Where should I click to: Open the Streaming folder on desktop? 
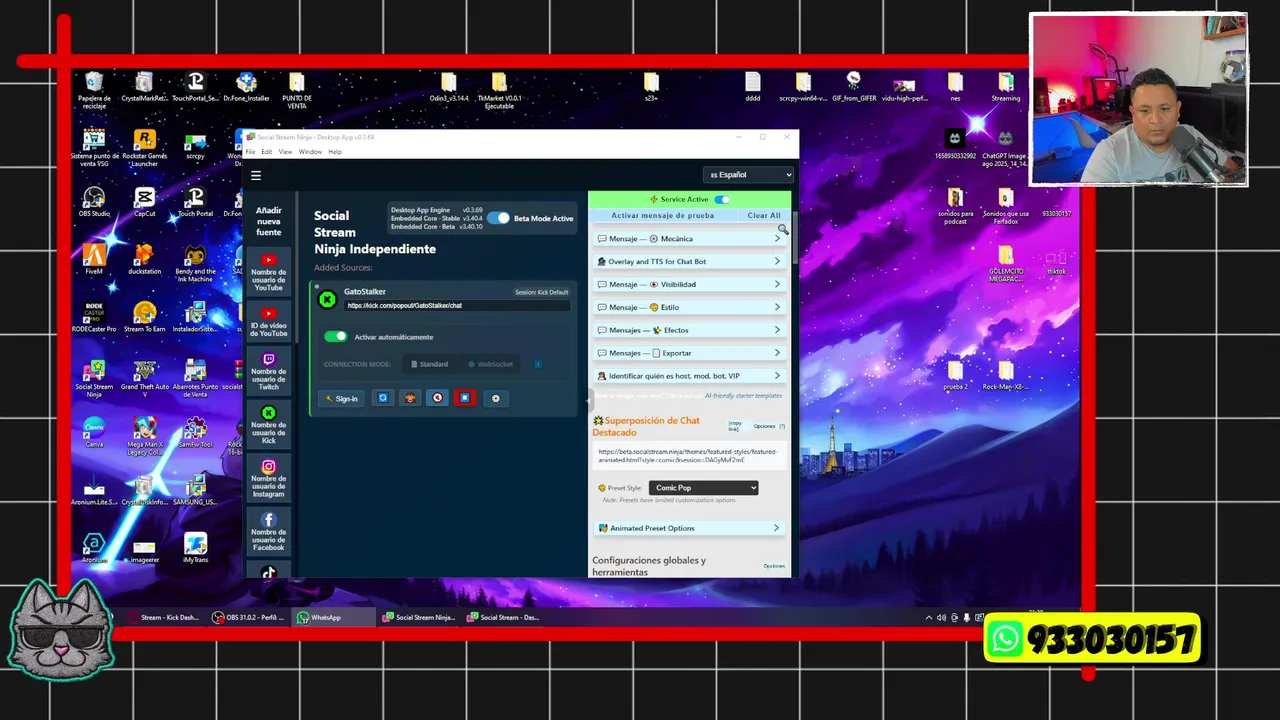pos(1006,88)
